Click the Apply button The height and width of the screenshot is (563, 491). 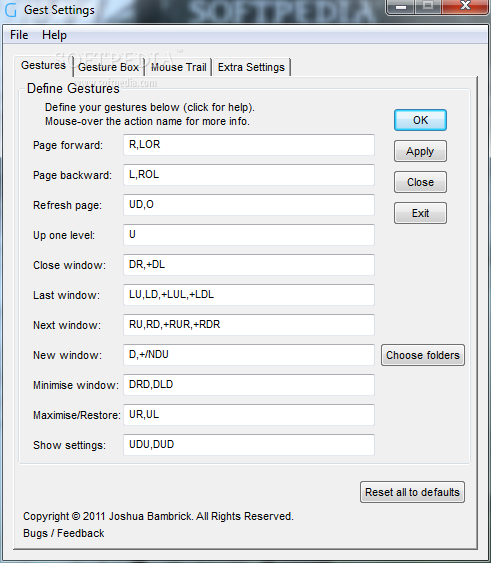tap(420, 151)
